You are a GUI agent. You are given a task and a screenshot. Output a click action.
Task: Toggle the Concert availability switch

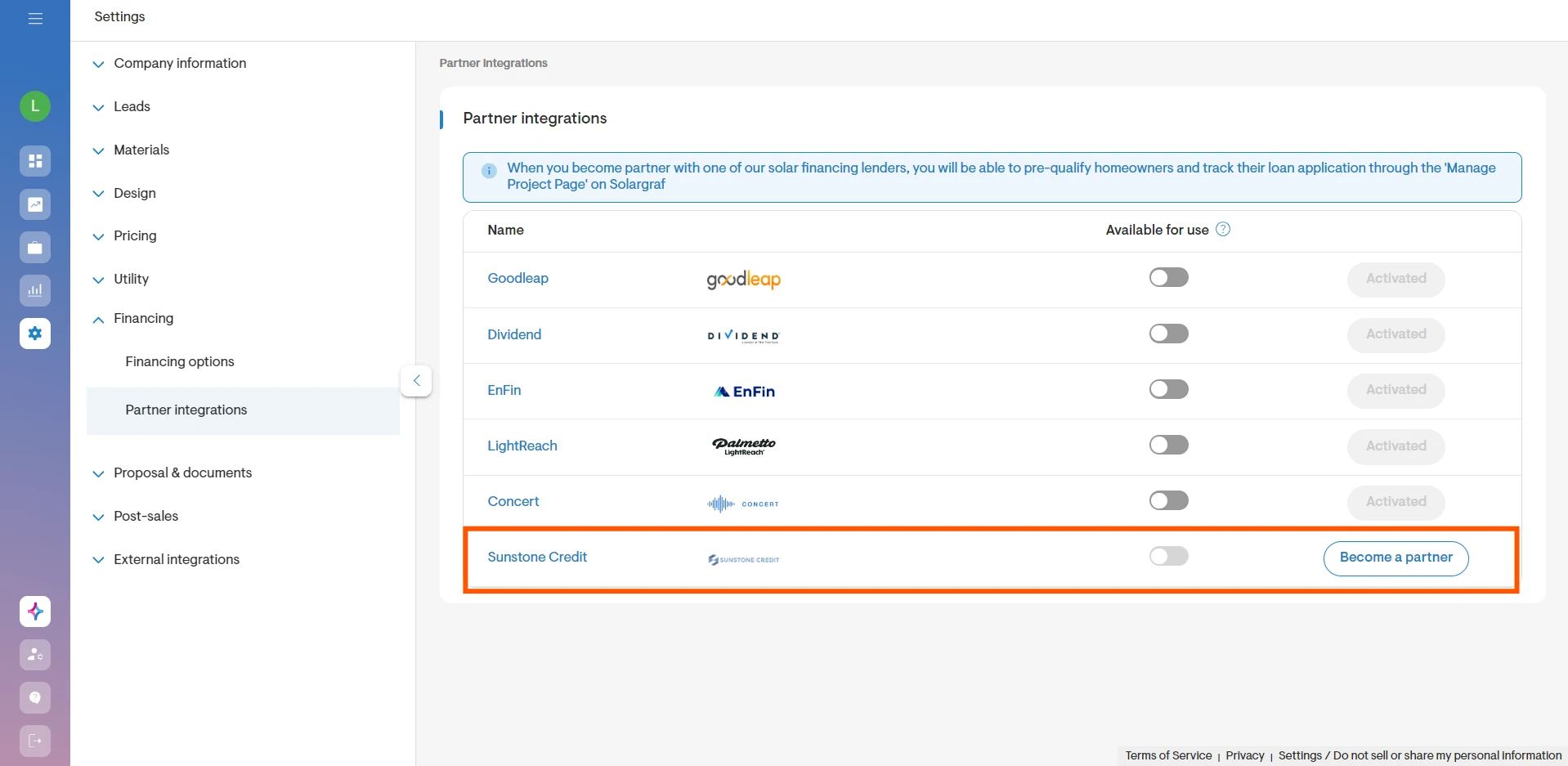[1169, 500]
